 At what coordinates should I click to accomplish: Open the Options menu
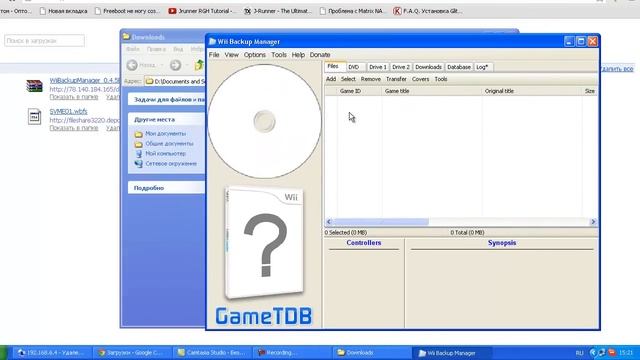(255, 55)
